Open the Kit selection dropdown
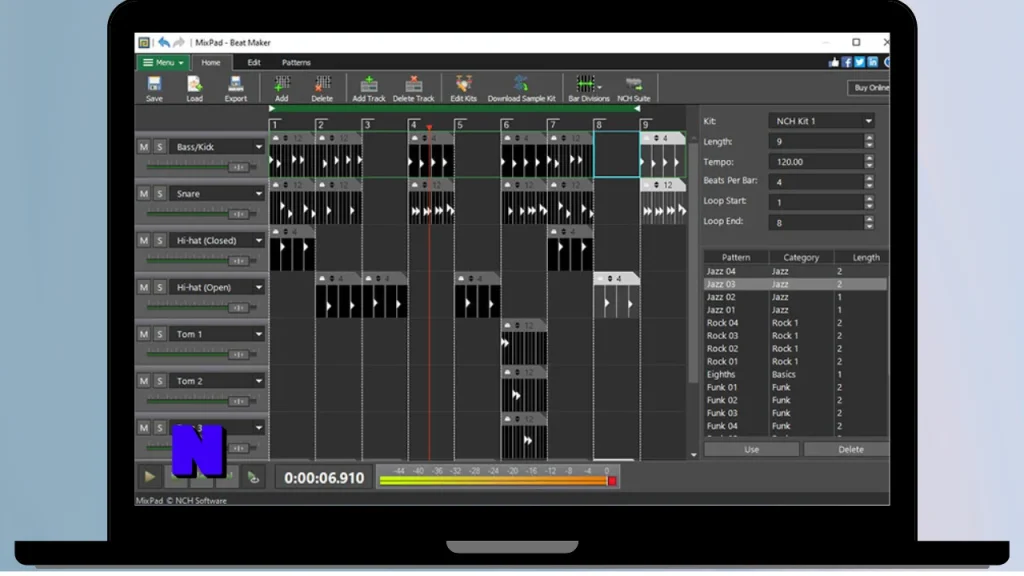1024x576 pixels. point(822,121)
